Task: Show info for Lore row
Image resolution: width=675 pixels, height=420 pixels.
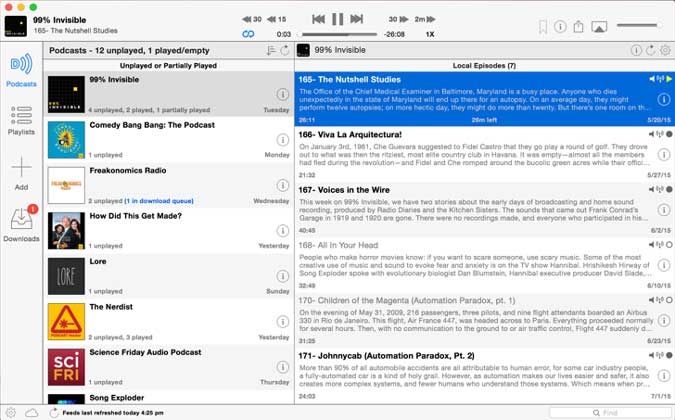Action: tap(282, 276)
